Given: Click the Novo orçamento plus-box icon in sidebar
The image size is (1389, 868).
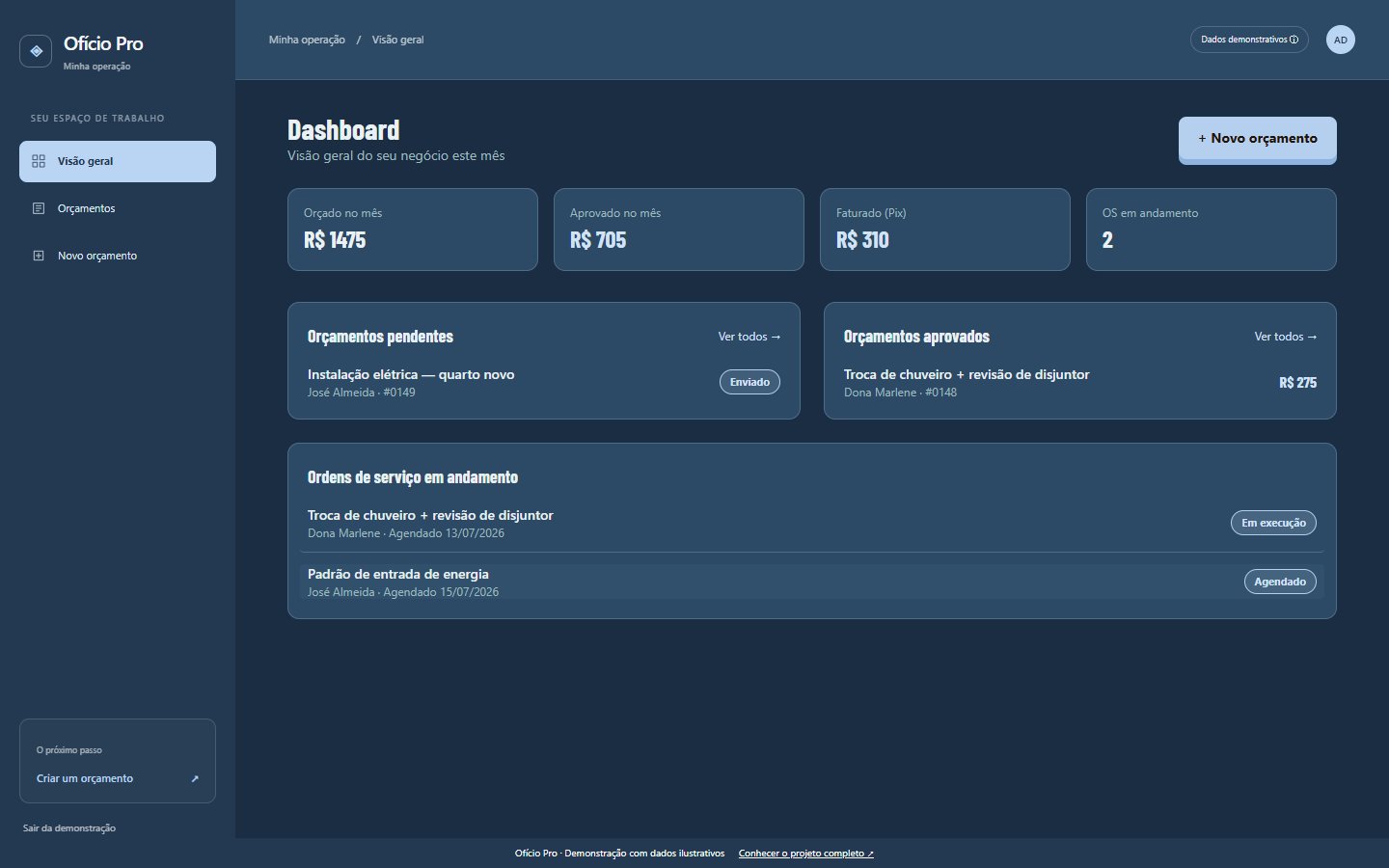Looking at the screenshot, I should [39, 256].
